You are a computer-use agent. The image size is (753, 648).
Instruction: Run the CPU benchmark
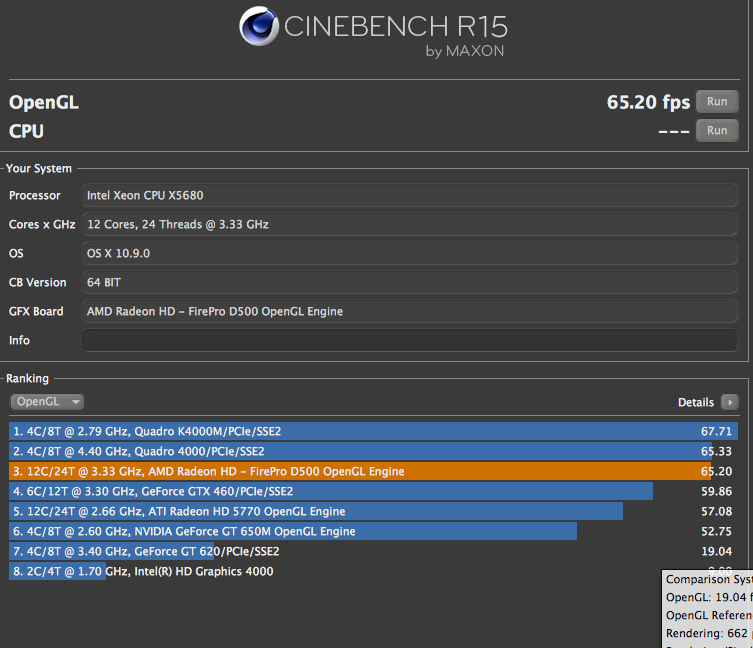pyautogui.click(x=717, y=131)
